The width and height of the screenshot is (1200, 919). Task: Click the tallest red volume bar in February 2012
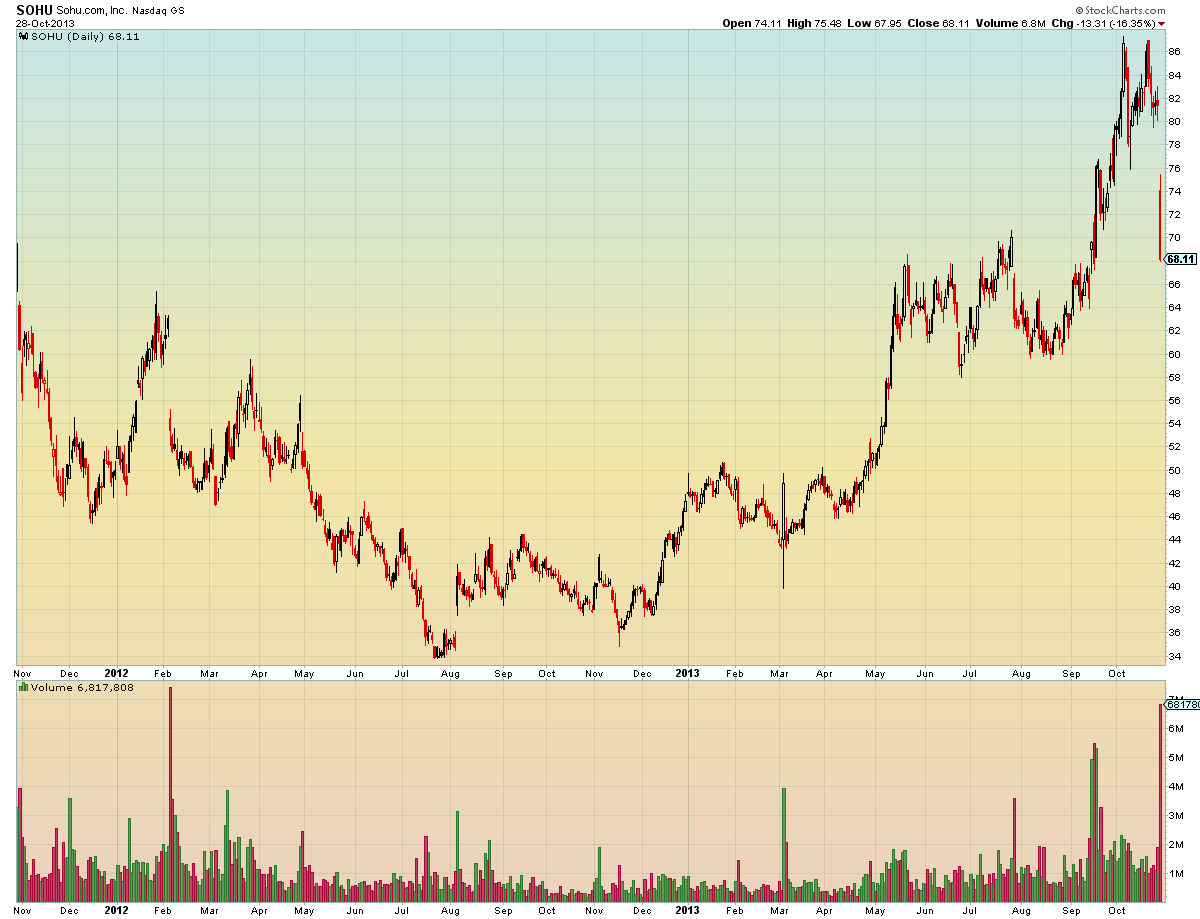pos(171,795)
